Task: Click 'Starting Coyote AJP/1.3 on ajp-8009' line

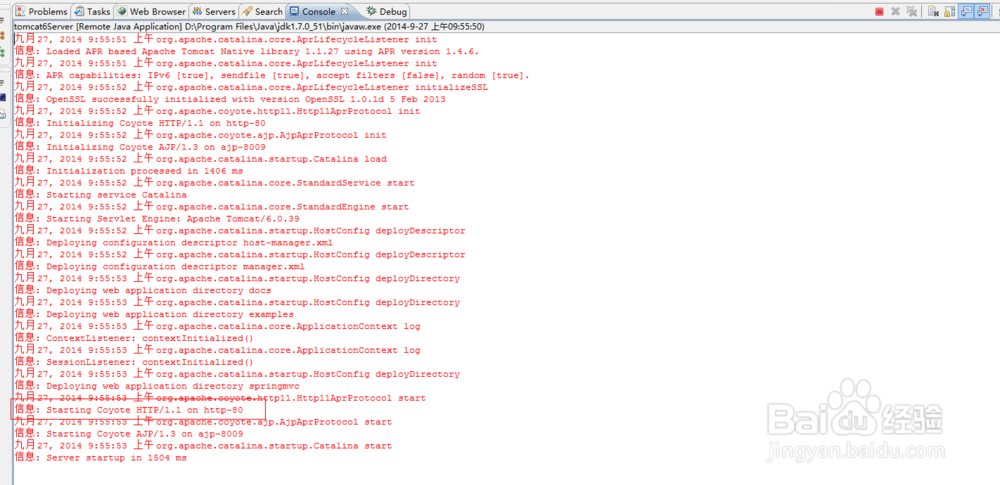Action: [128, 434]
